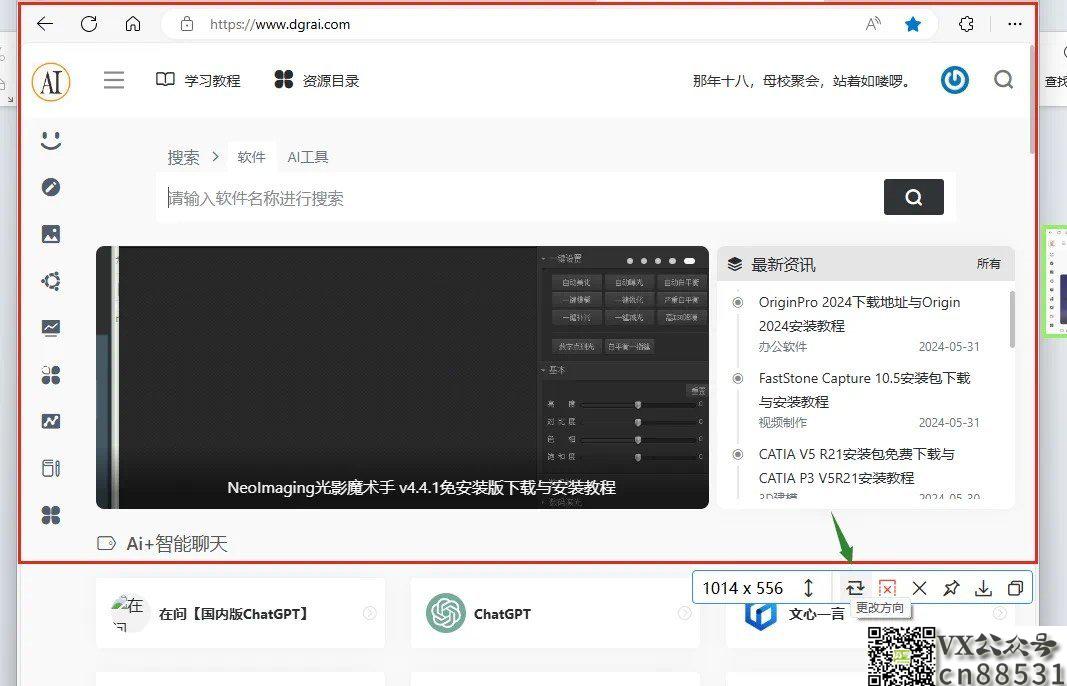
Task: Select the four-leaf sidebar icon above the chart
Action: coord(51,375)
